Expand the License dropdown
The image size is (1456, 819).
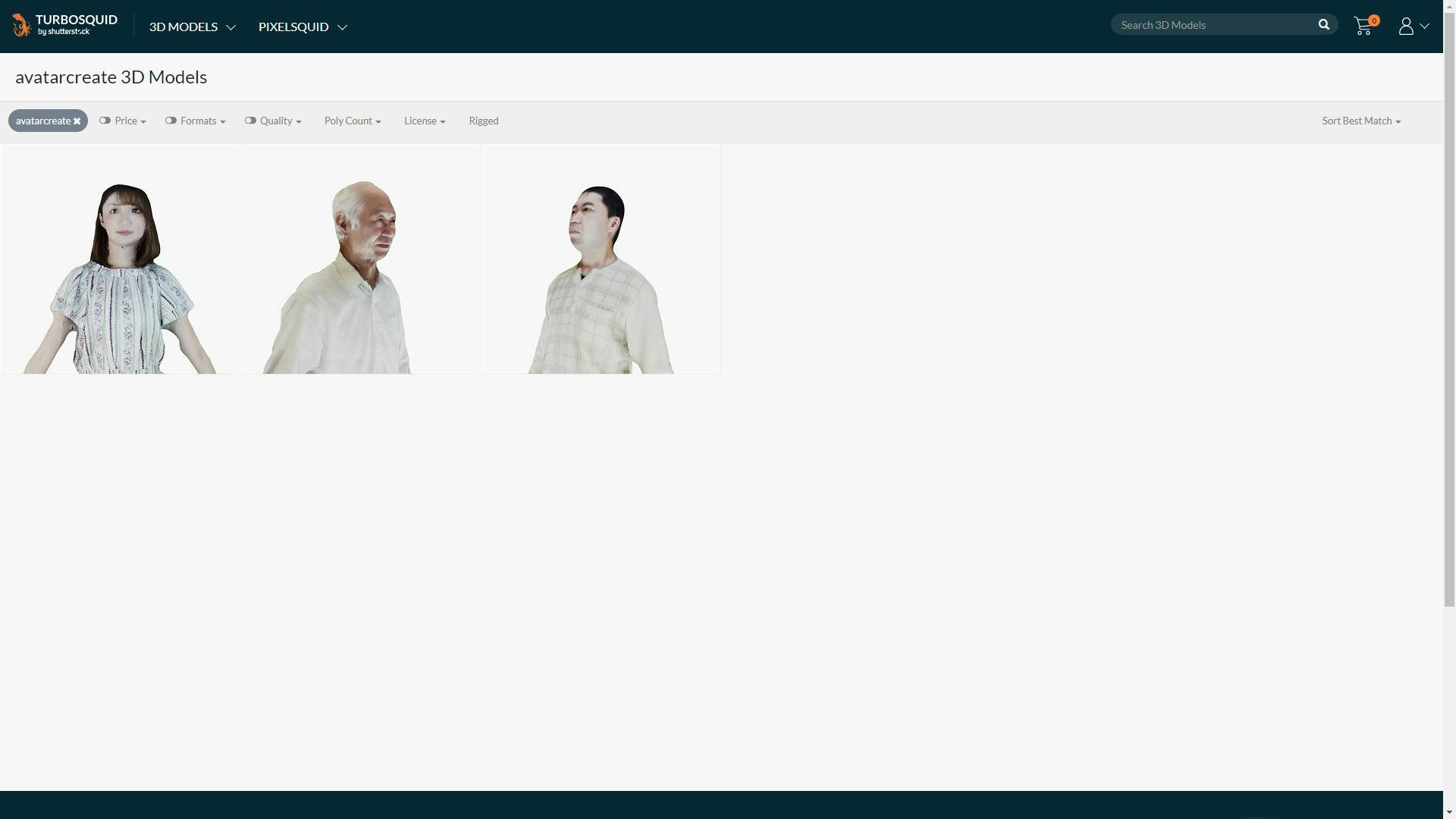(425, 121)
